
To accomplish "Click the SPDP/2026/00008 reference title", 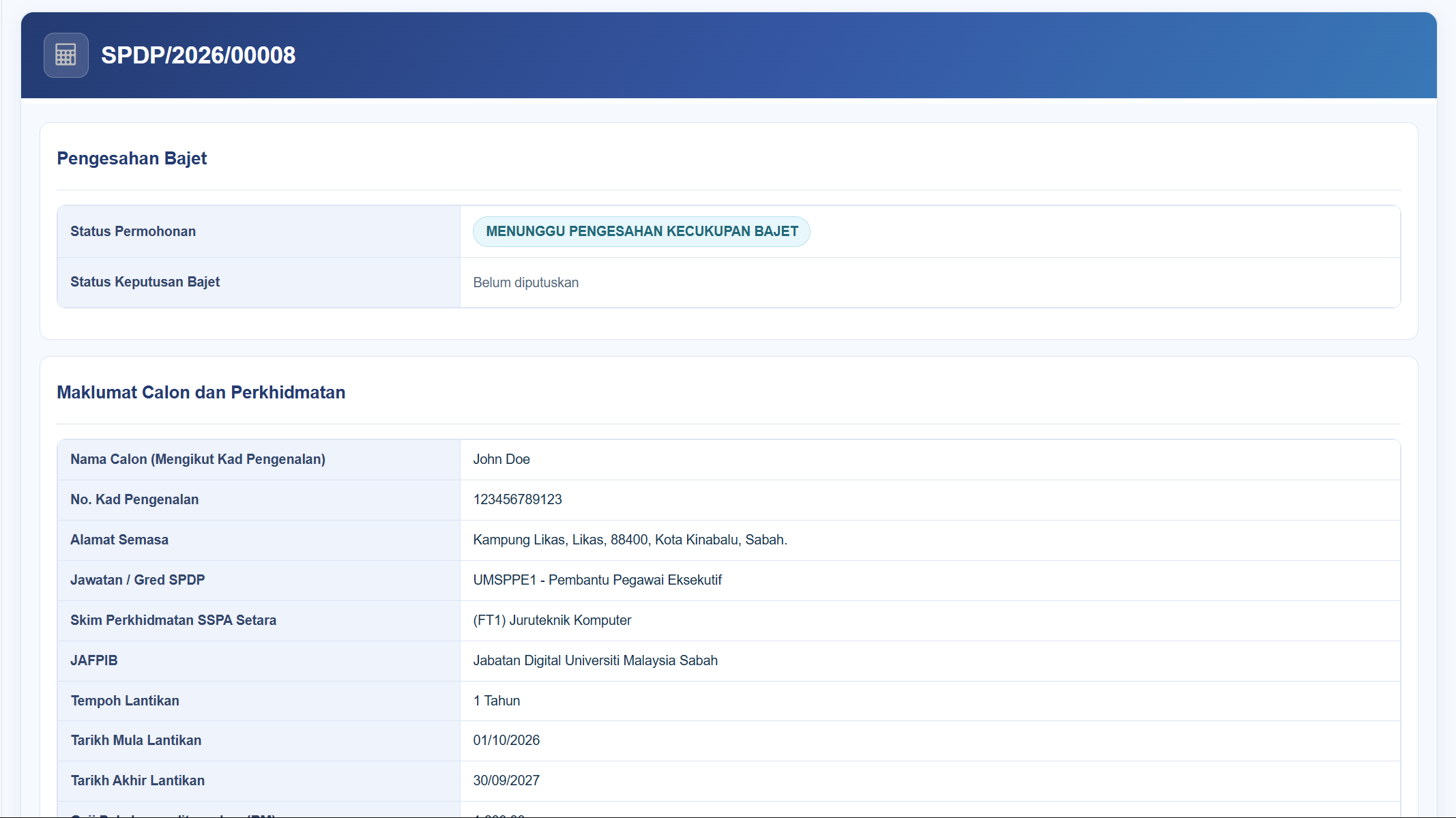I will (198, 55).
